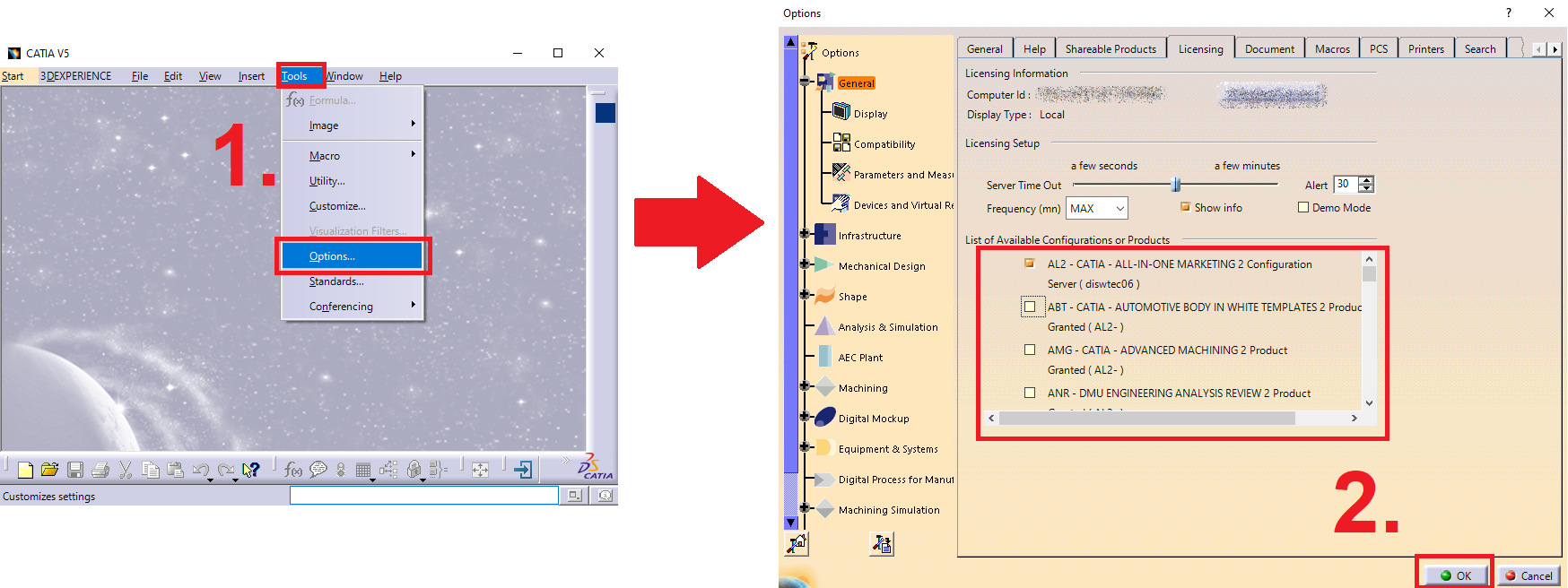Toggle the Show info checkbox
The height and width of the screenshot is (588, 1568).
(1185, 207)
